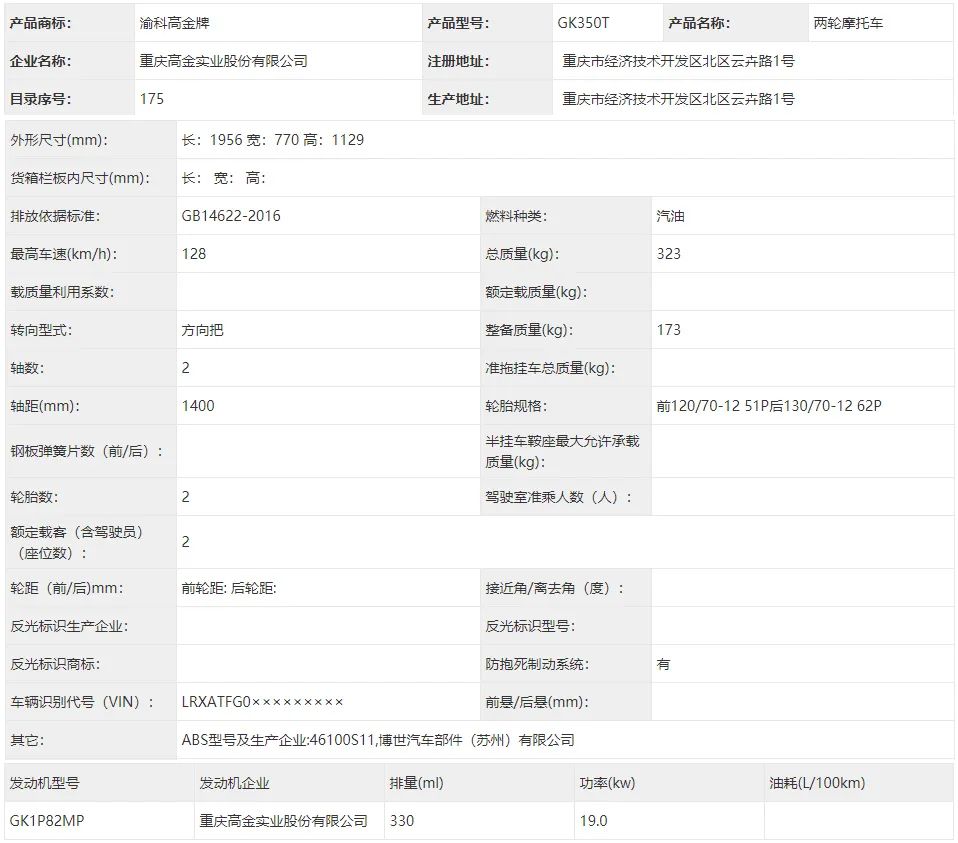958x843 pixels.
Task: Select the dimensions value 长:1956 宽:770 高:1129
Action: (272, 140)
